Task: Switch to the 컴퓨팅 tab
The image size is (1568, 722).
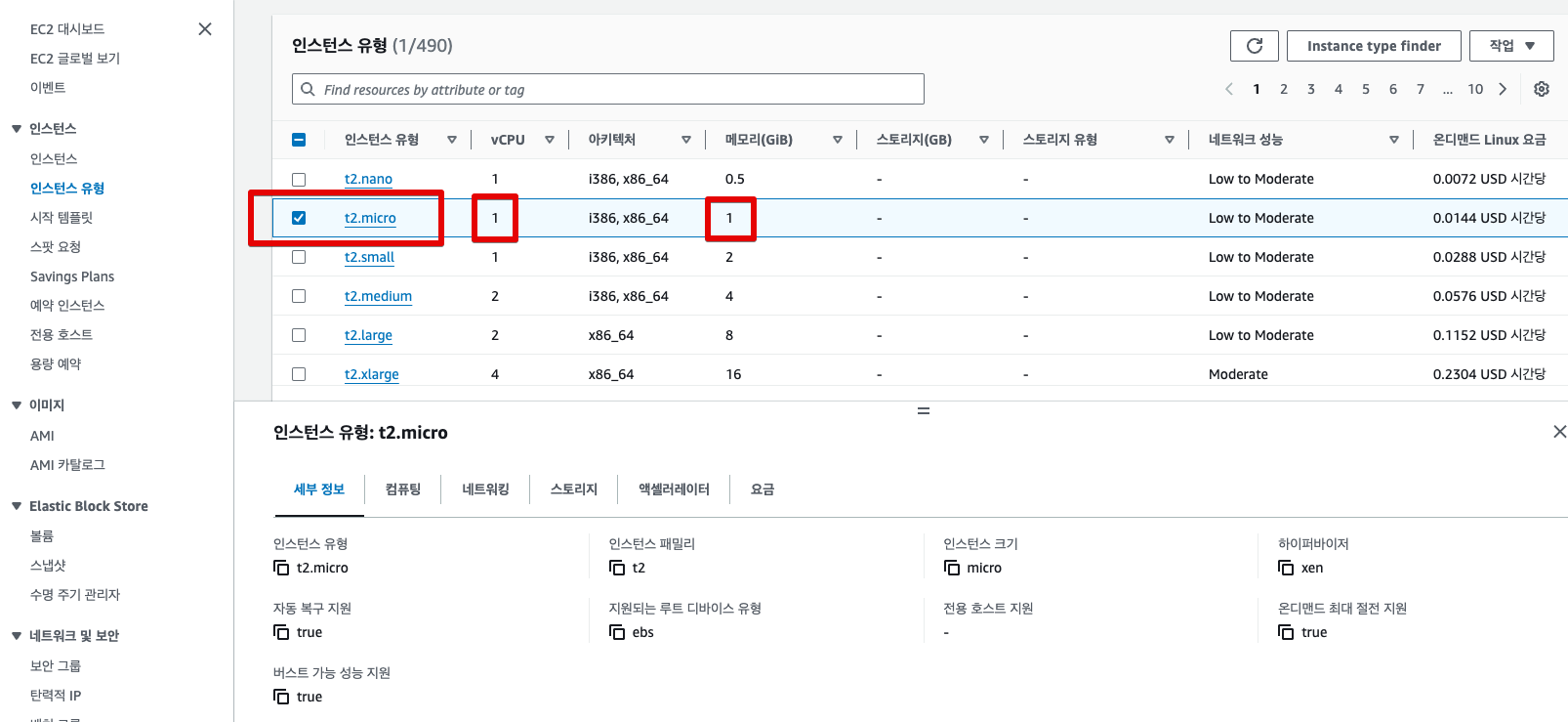Action: (x=403, y=489)
